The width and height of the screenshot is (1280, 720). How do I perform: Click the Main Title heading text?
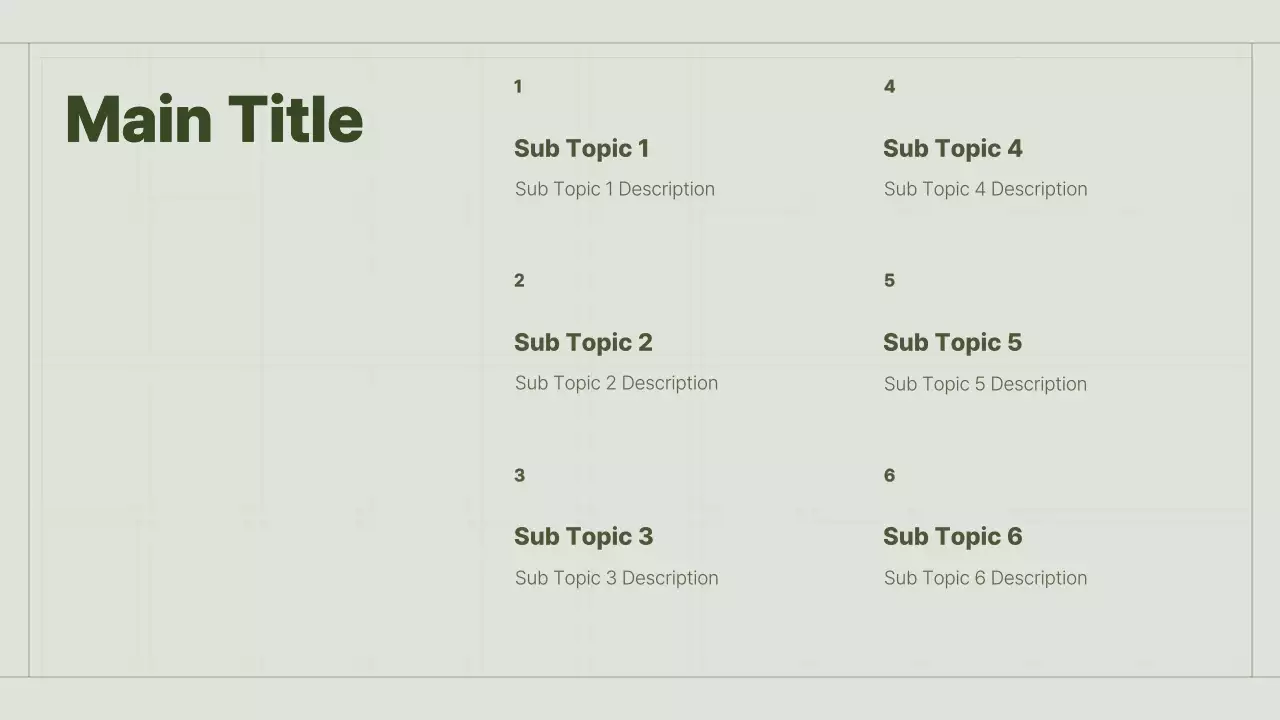(214, 120)
